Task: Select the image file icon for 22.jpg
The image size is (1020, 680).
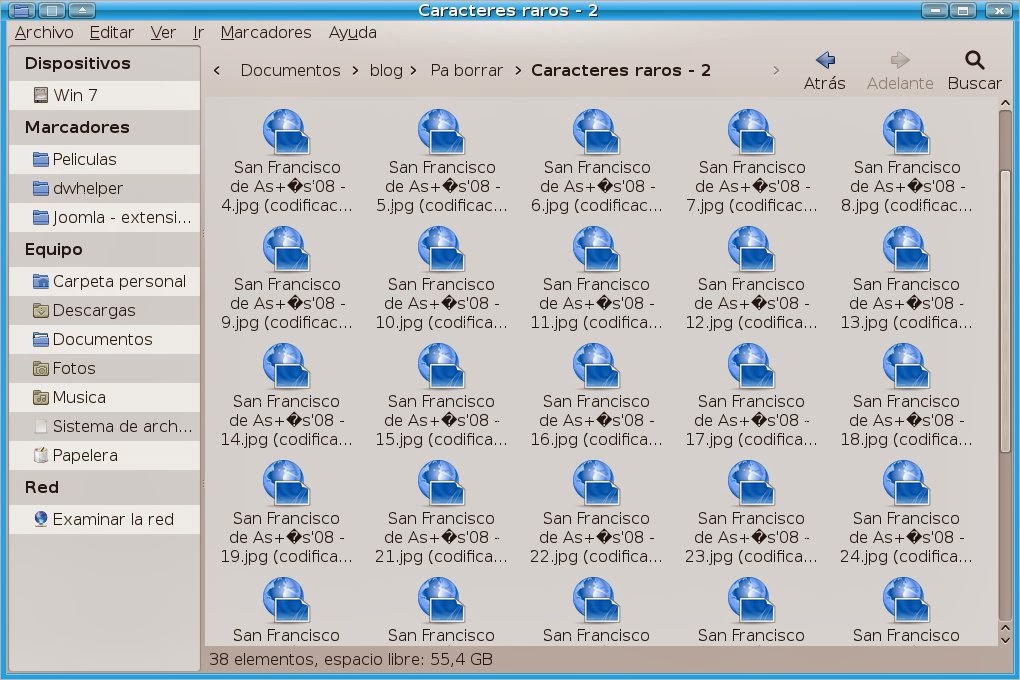Action: tap(596, 483)
